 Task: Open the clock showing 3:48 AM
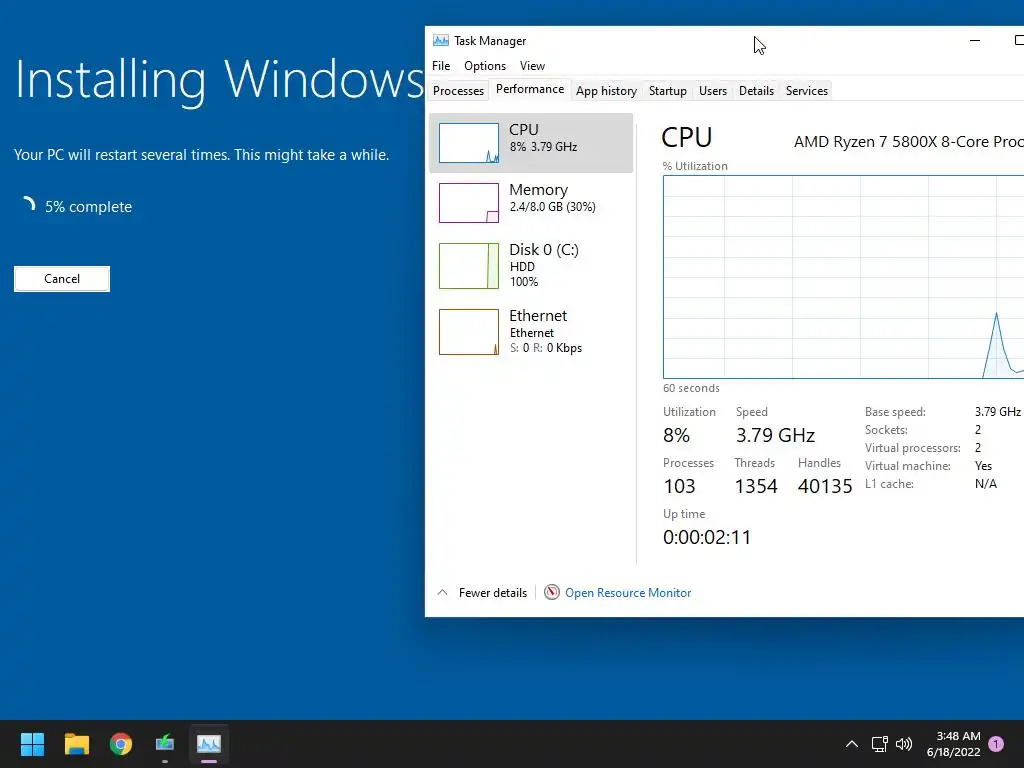tap(958, 736)
